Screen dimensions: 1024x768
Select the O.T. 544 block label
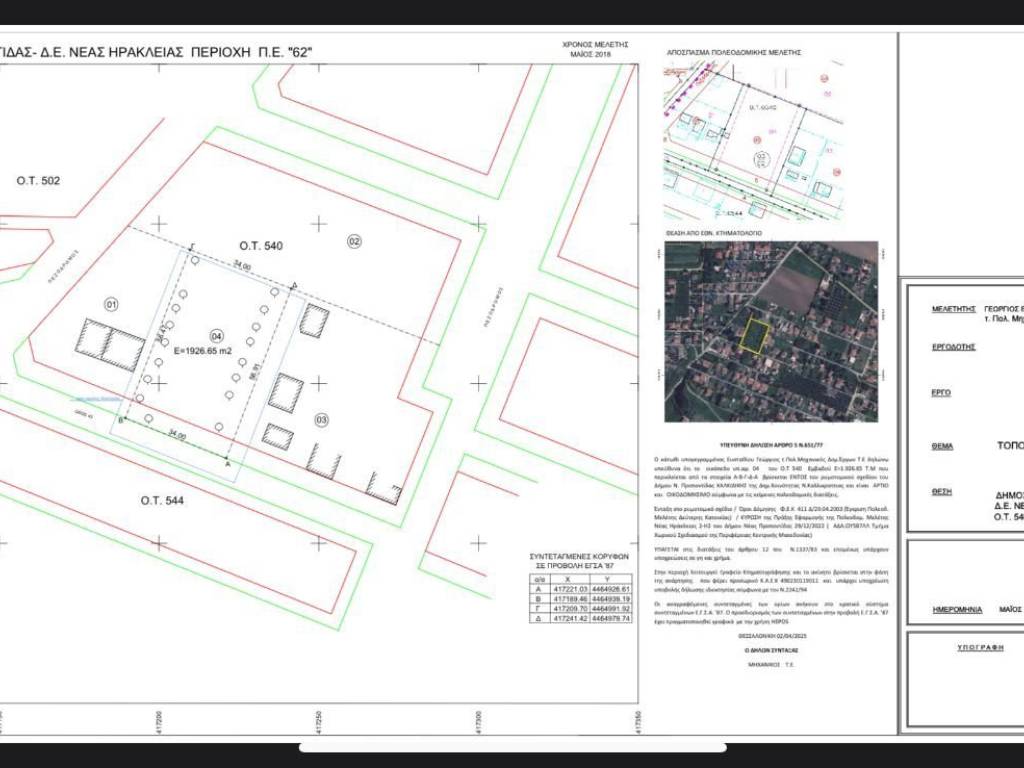coord(165,500)
